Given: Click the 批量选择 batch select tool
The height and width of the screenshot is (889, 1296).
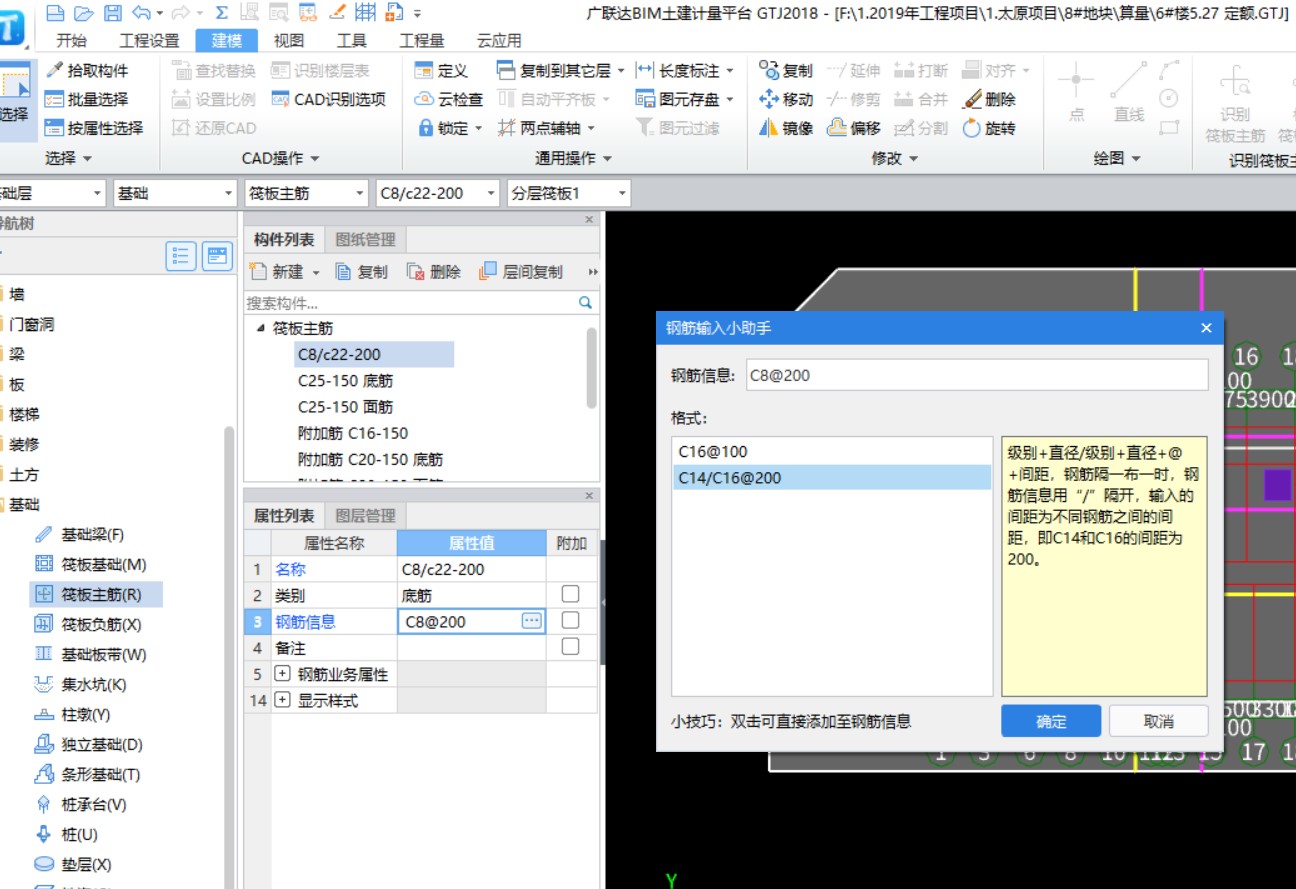Looking at the screenshot, I should (x=86, y=99).
